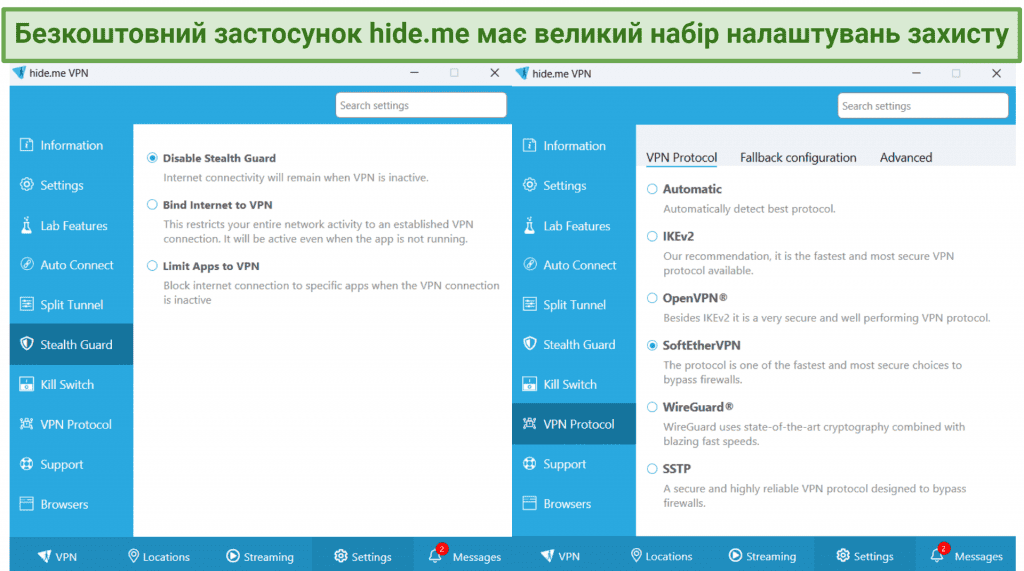This screenshot has width=1024, height=571.
Task: Choose SSTP protocol radio button
Action: (652, 468)
